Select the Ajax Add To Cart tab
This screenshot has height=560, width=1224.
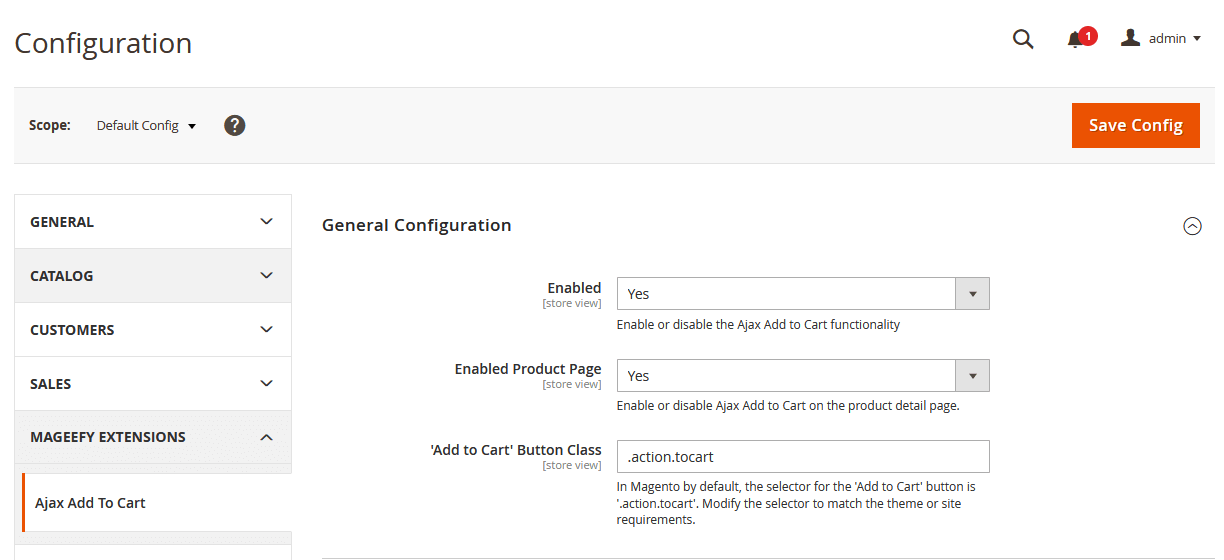pos(90,503)
